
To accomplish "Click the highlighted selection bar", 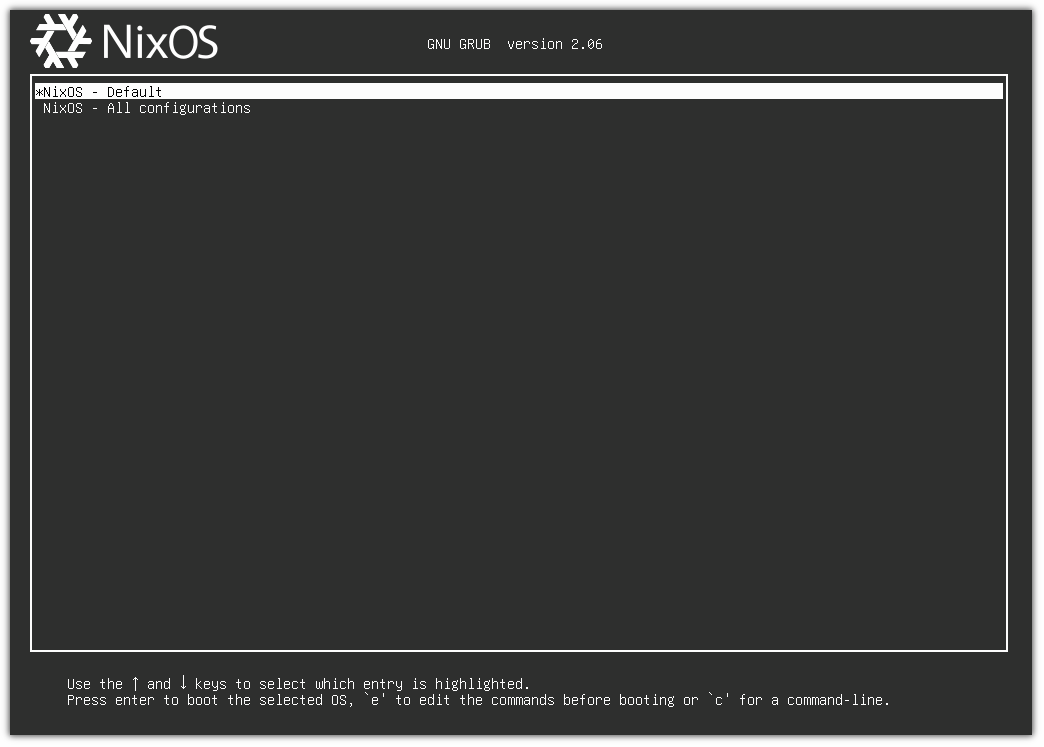I will (x=520, y=91).
